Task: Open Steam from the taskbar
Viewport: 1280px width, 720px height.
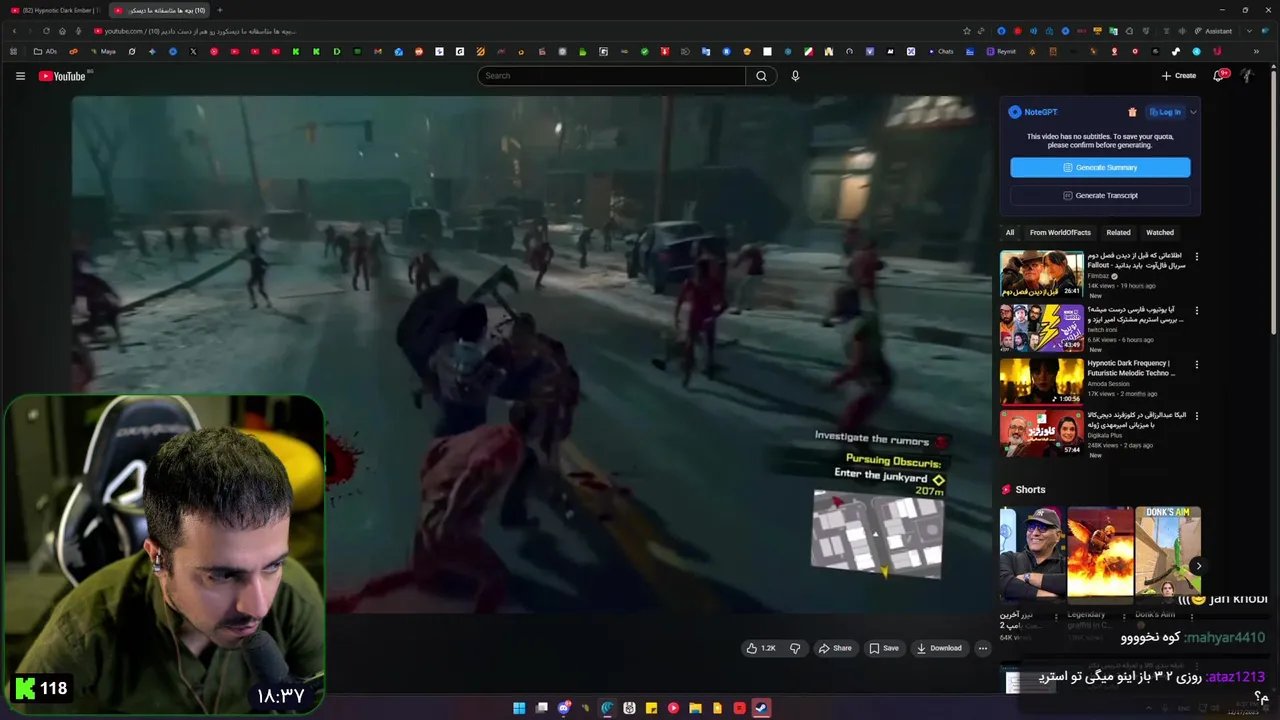Action: pos(761,708)
